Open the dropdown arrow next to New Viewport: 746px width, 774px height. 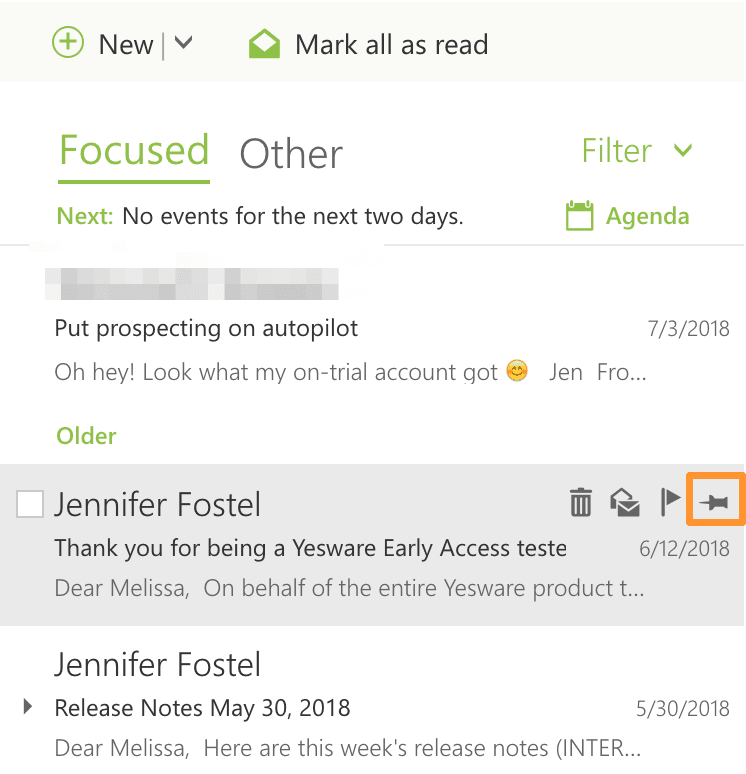(x=183, y=44)
